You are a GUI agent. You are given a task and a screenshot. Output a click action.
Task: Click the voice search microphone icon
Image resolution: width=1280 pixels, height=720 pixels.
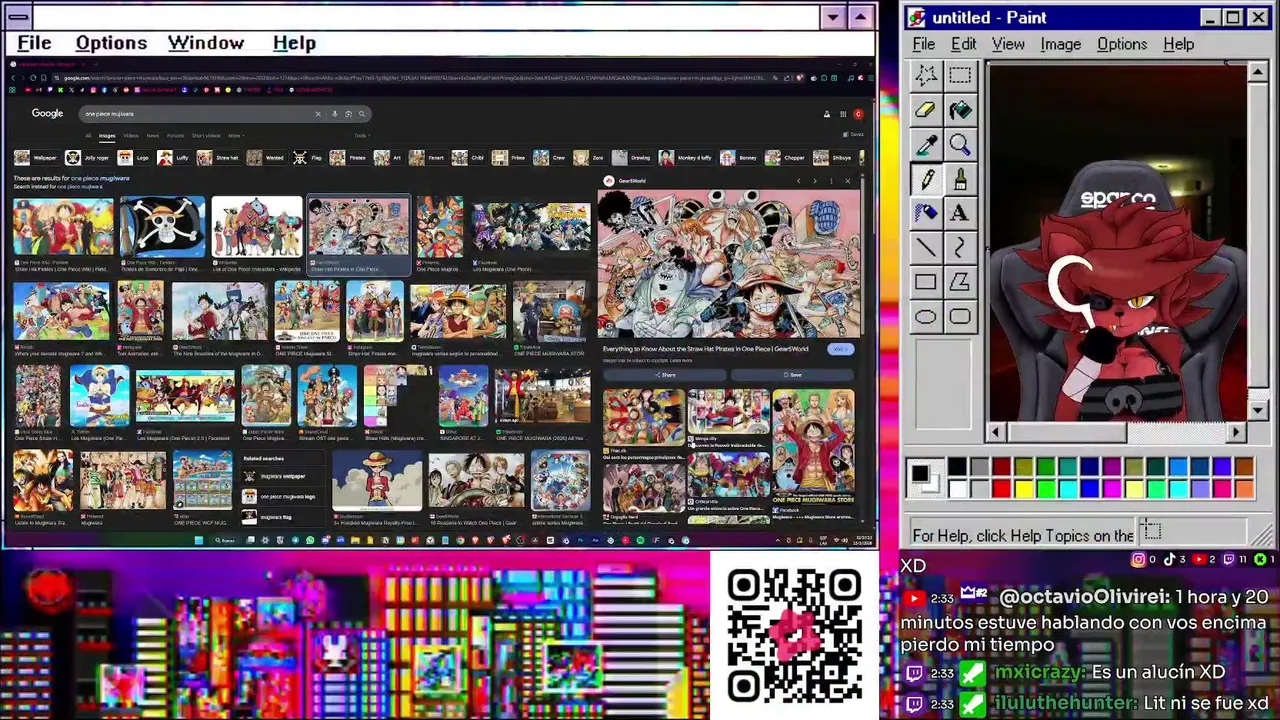(334, 113)
